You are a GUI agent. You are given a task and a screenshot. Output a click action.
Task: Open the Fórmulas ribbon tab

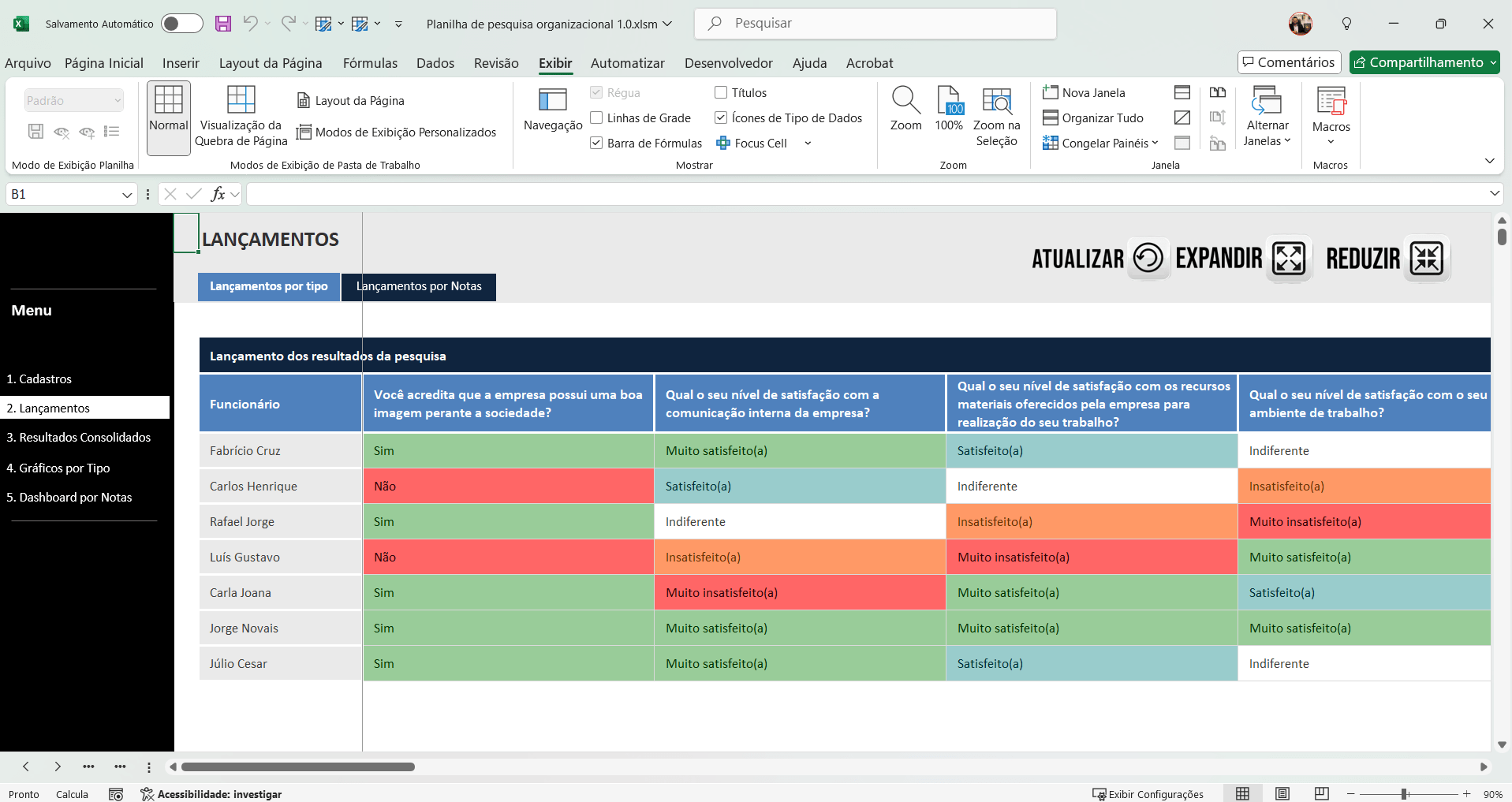[370, 63]
